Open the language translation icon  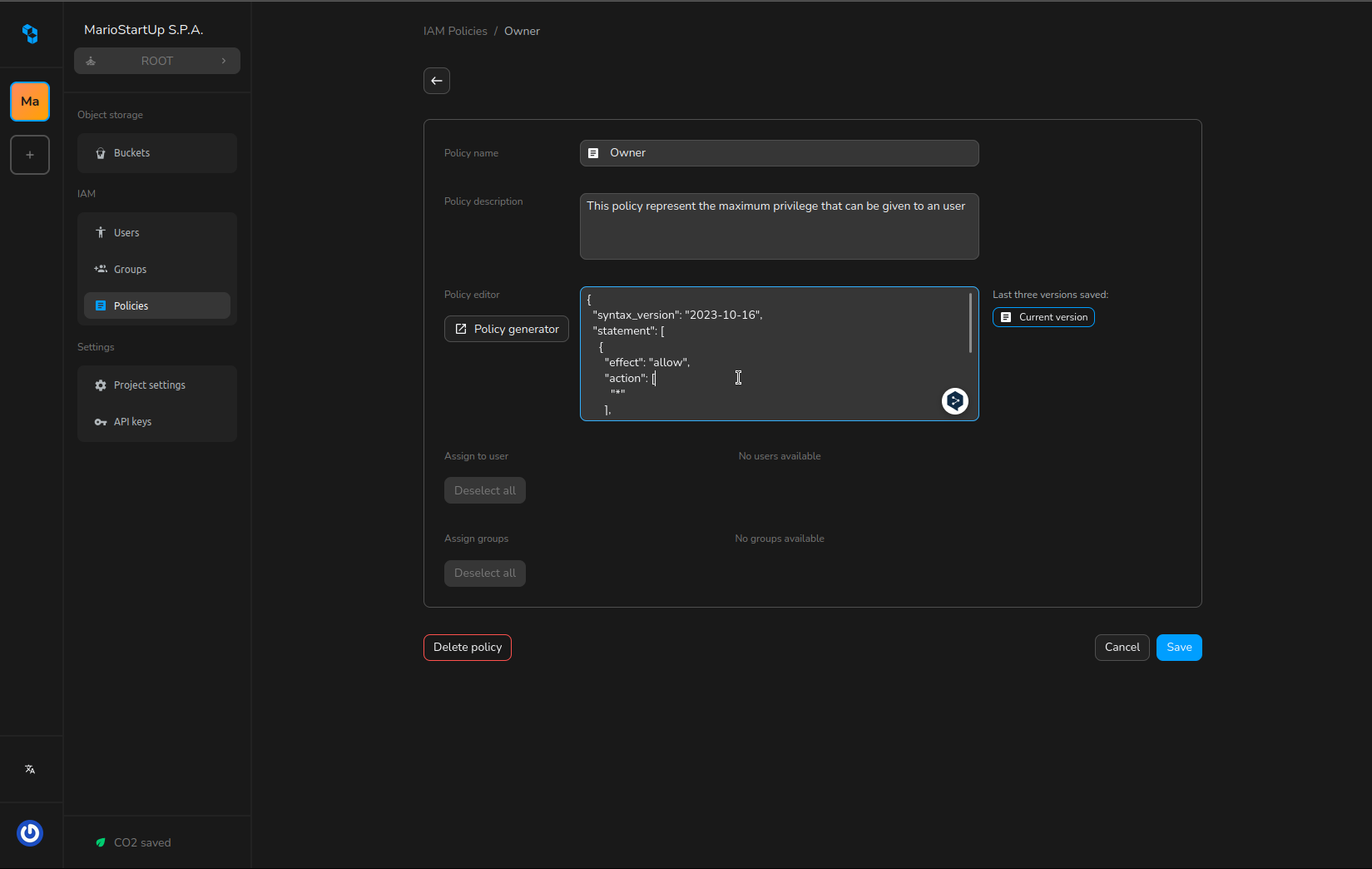pos(30,769)
